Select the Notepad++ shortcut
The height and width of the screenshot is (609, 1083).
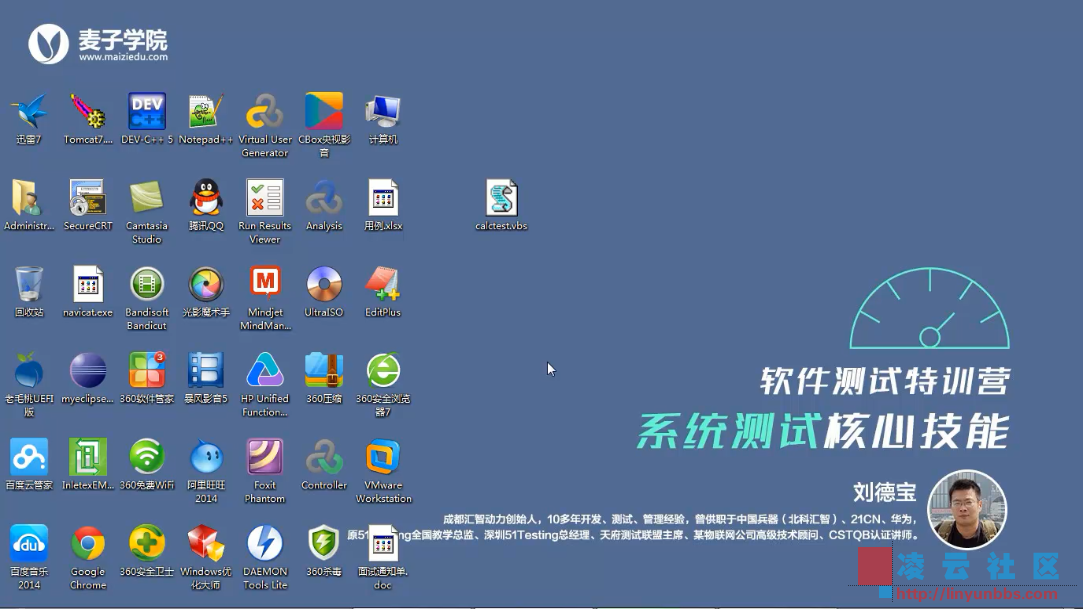[206, 111]
